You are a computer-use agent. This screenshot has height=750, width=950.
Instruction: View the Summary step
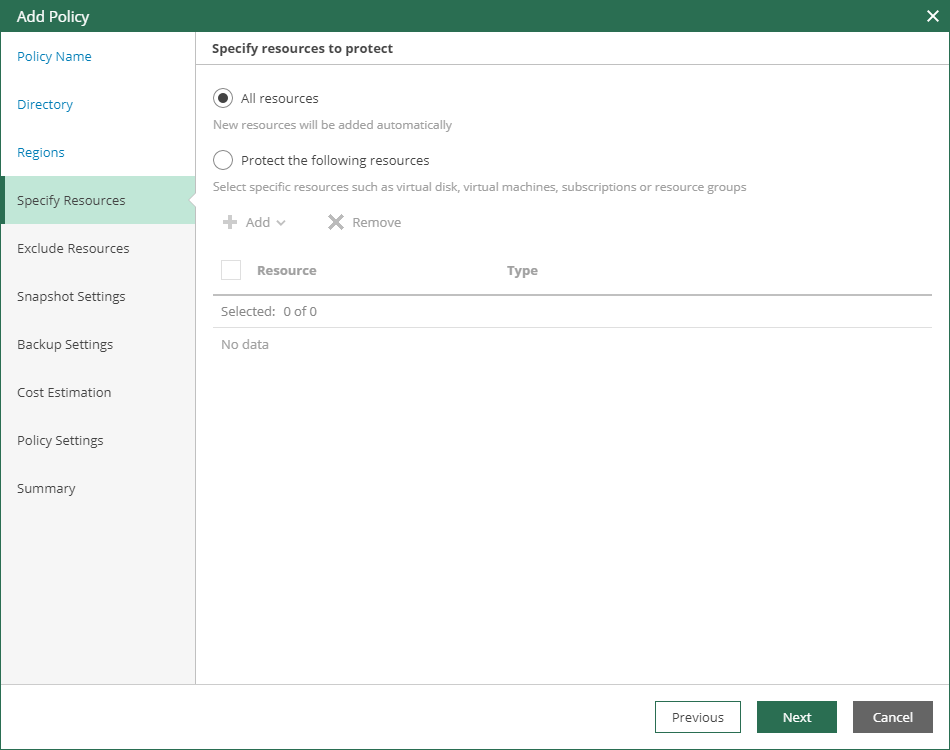pyautogui.click(x=46, y=488)
